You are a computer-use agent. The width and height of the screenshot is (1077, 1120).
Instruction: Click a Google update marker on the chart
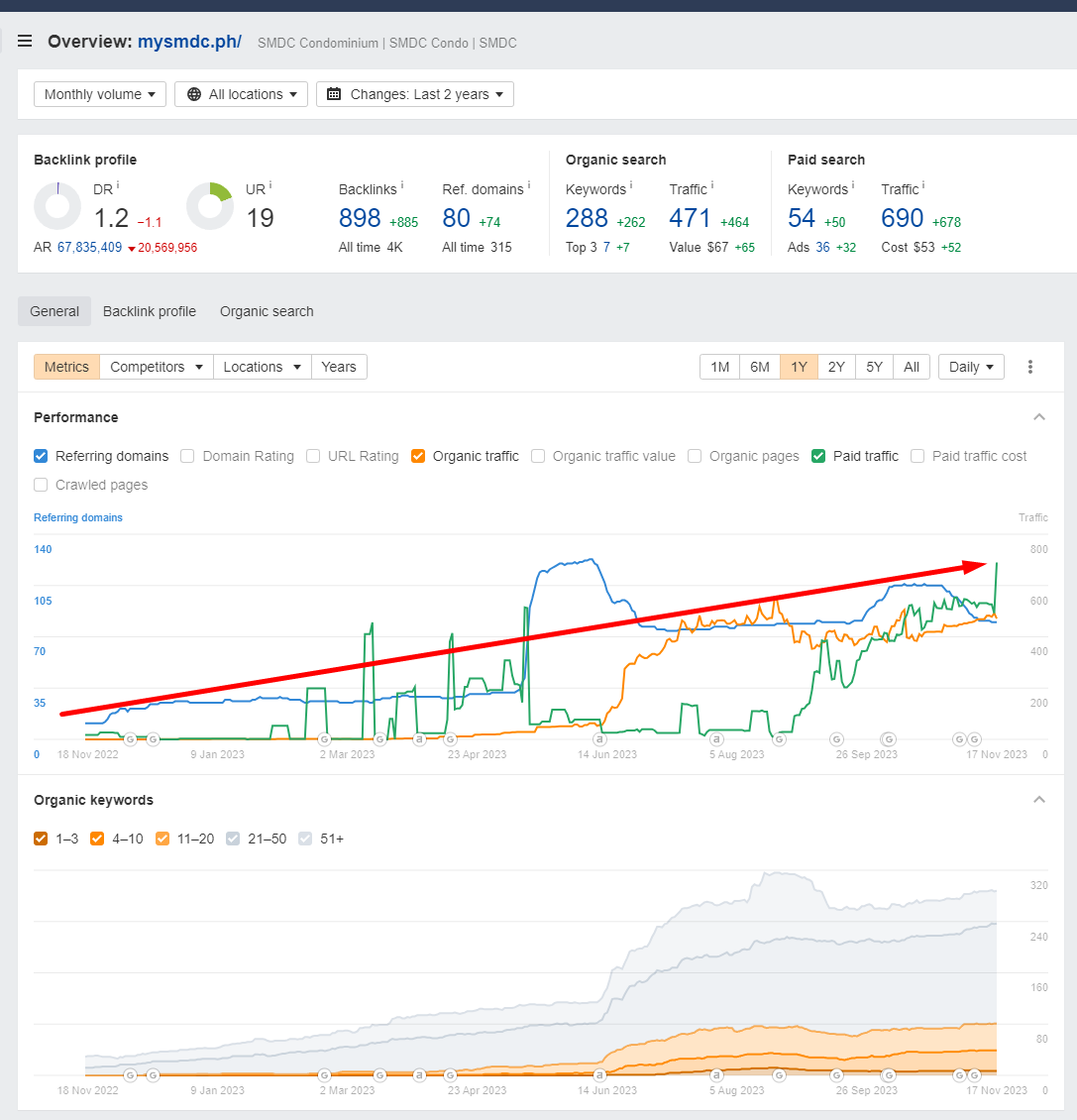tap(130, 738)
